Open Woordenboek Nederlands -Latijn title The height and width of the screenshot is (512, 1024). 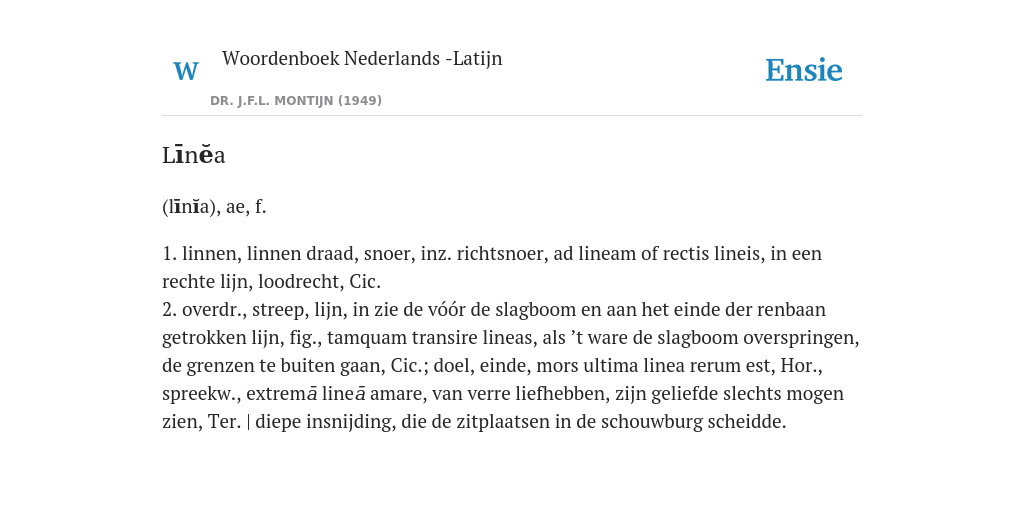362,58
